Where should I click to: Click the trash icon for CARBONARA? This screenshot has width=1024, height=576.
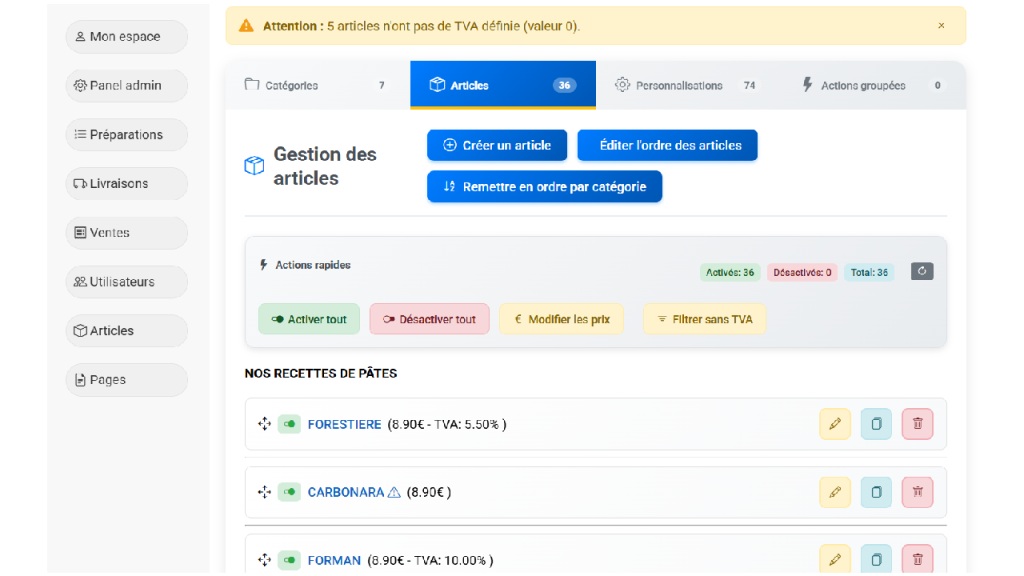917,492
